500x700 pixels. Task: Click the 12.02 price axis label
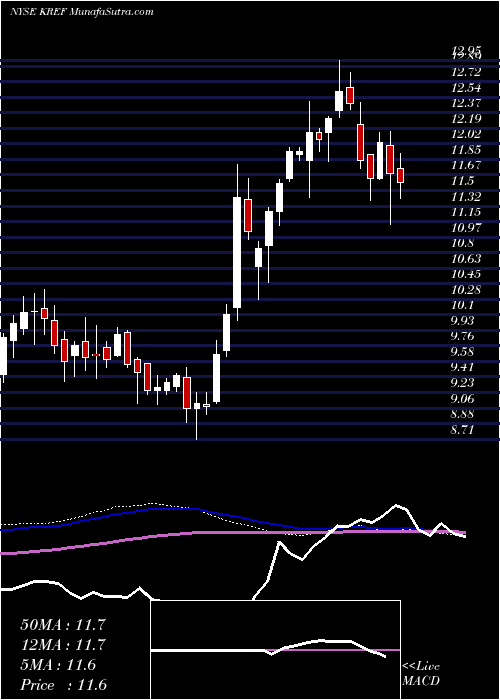[466, 133]
